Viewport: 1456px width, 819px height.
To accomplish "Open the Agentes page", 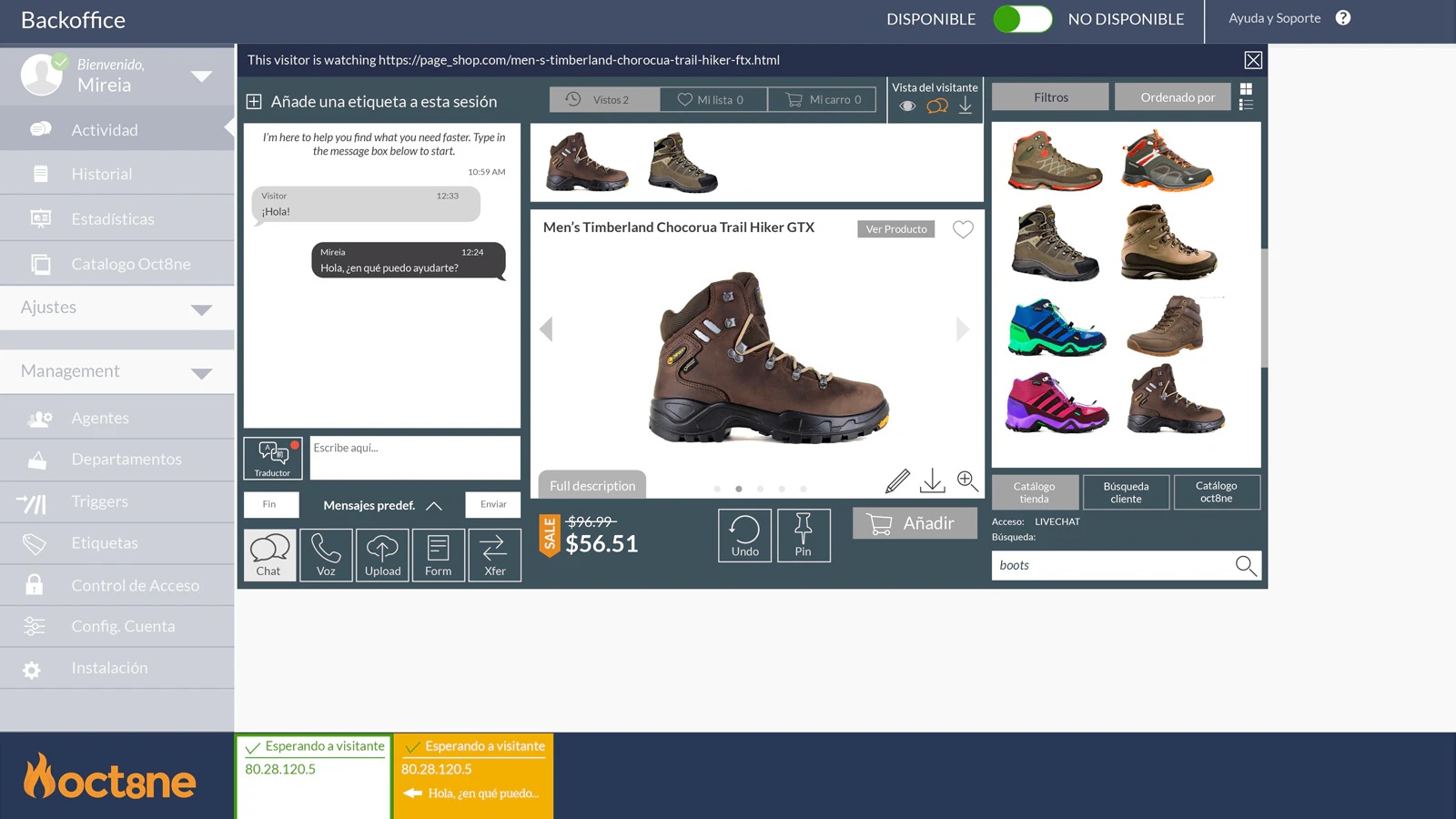I will (x=117, y=418).
